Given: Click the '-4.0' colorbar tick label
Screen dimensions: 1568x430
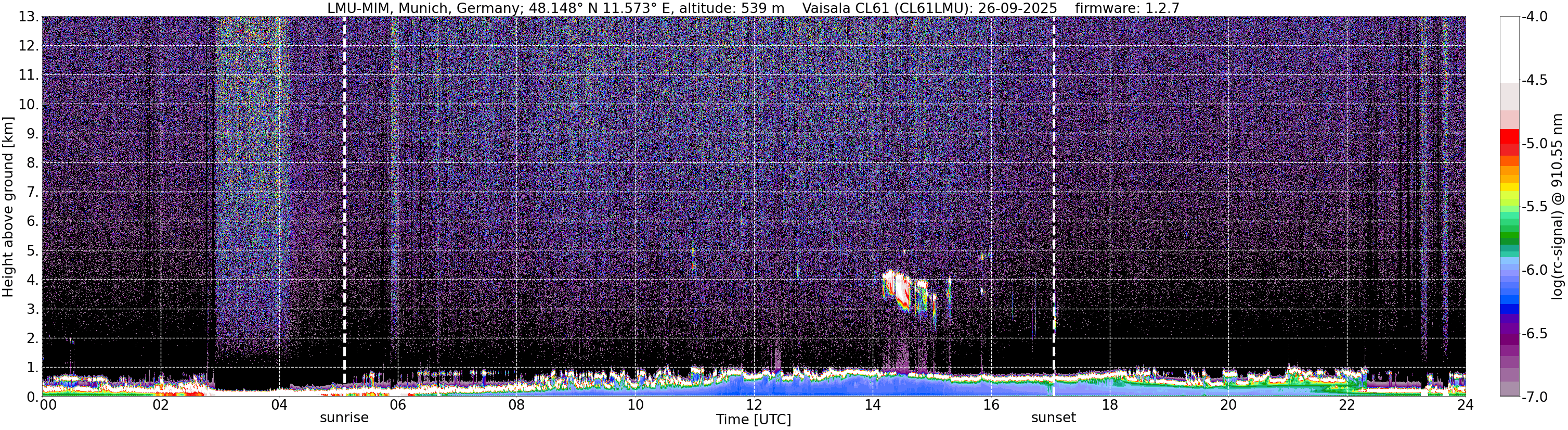Looking at the screenshot, I should (1535, 17).
